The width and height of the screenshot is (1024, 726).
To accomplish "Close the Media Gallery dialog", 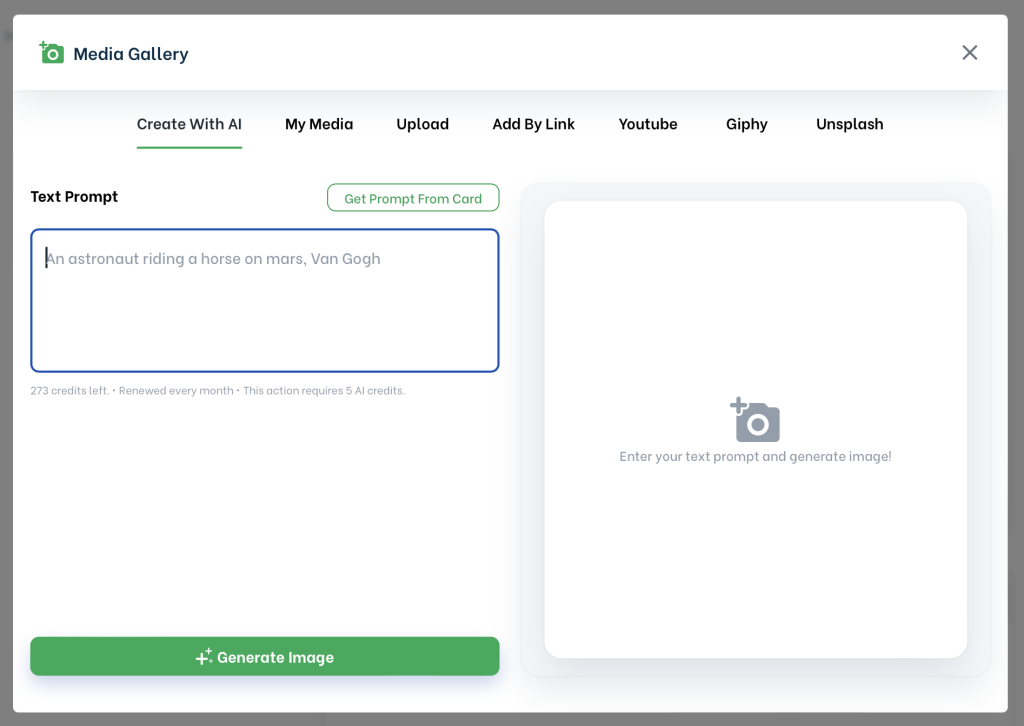I will pos(969,53).
